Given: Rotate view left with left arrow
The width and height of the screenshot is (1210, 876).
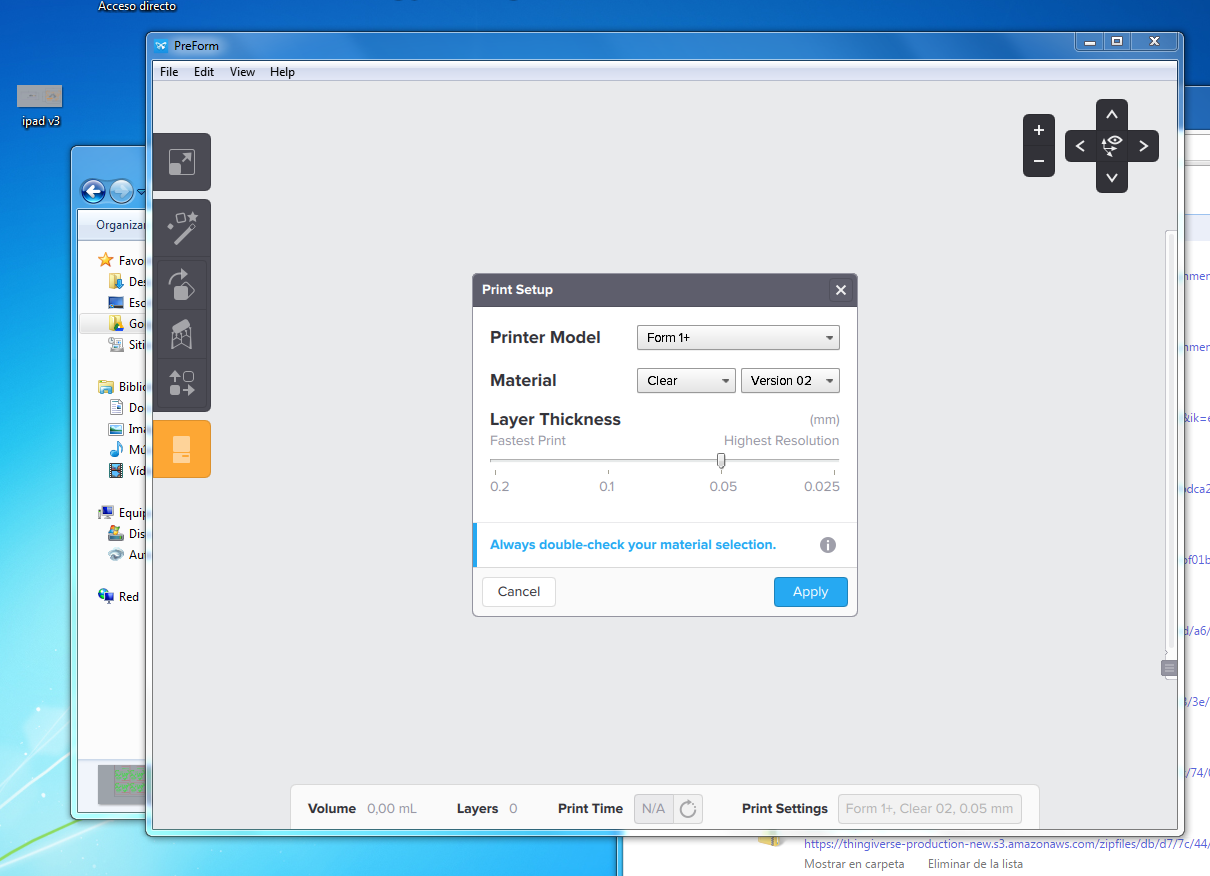Looking at the screenshot, I should (1080, 146).
